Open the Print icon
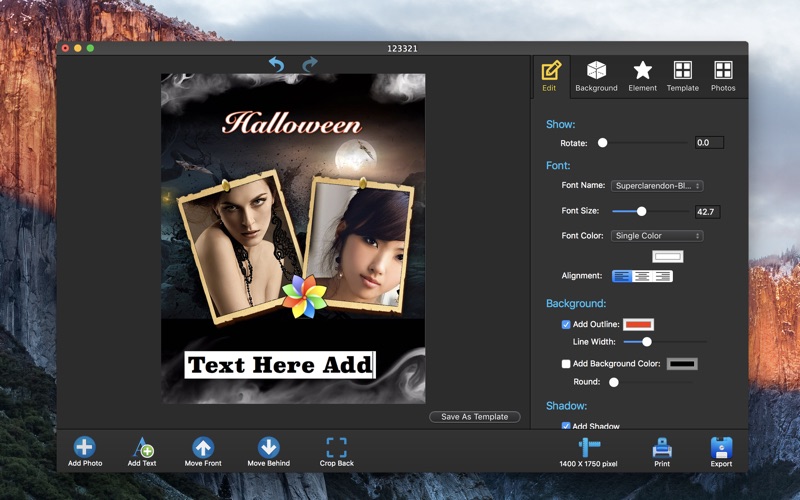Image resolution: width=800 pixels, height=500 pixels. (x=662, y=448)
